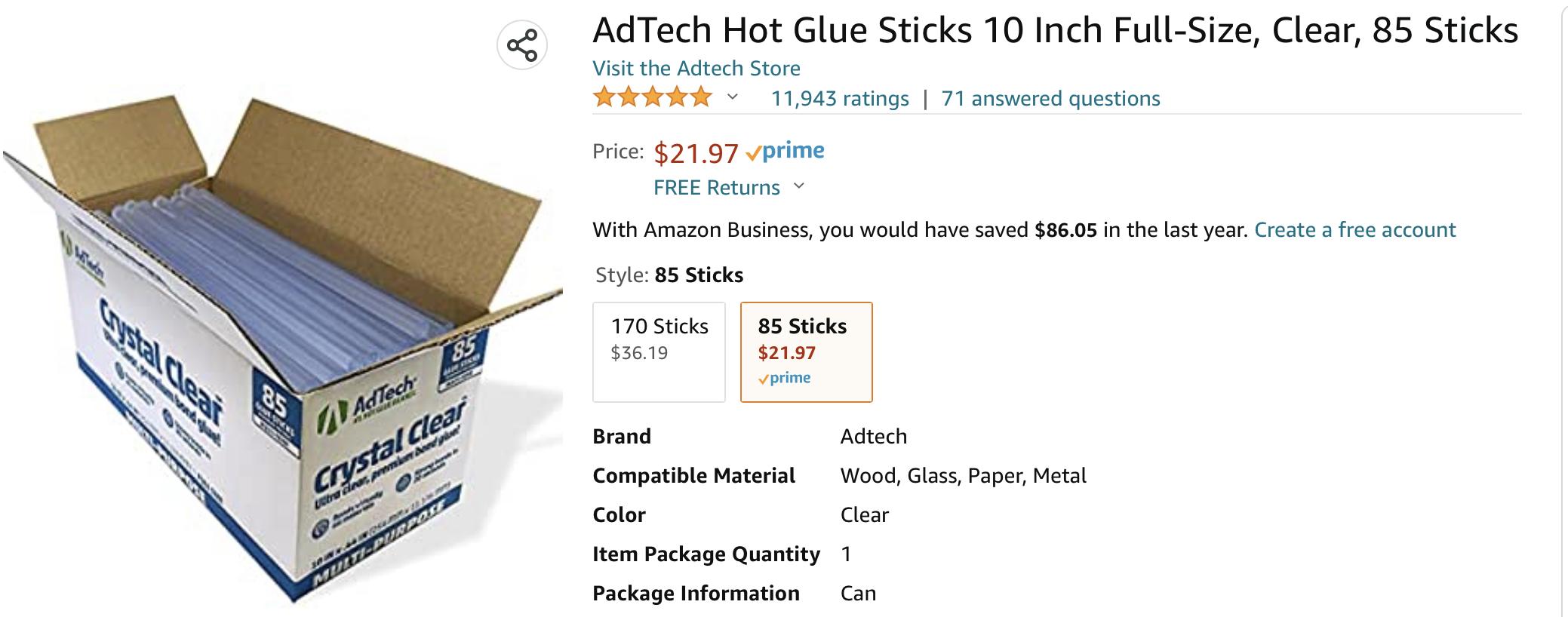Click the $86.05 savings amount
Image resolution: width=1568 pixels, height=617 pixels.
pos(1065,230)
